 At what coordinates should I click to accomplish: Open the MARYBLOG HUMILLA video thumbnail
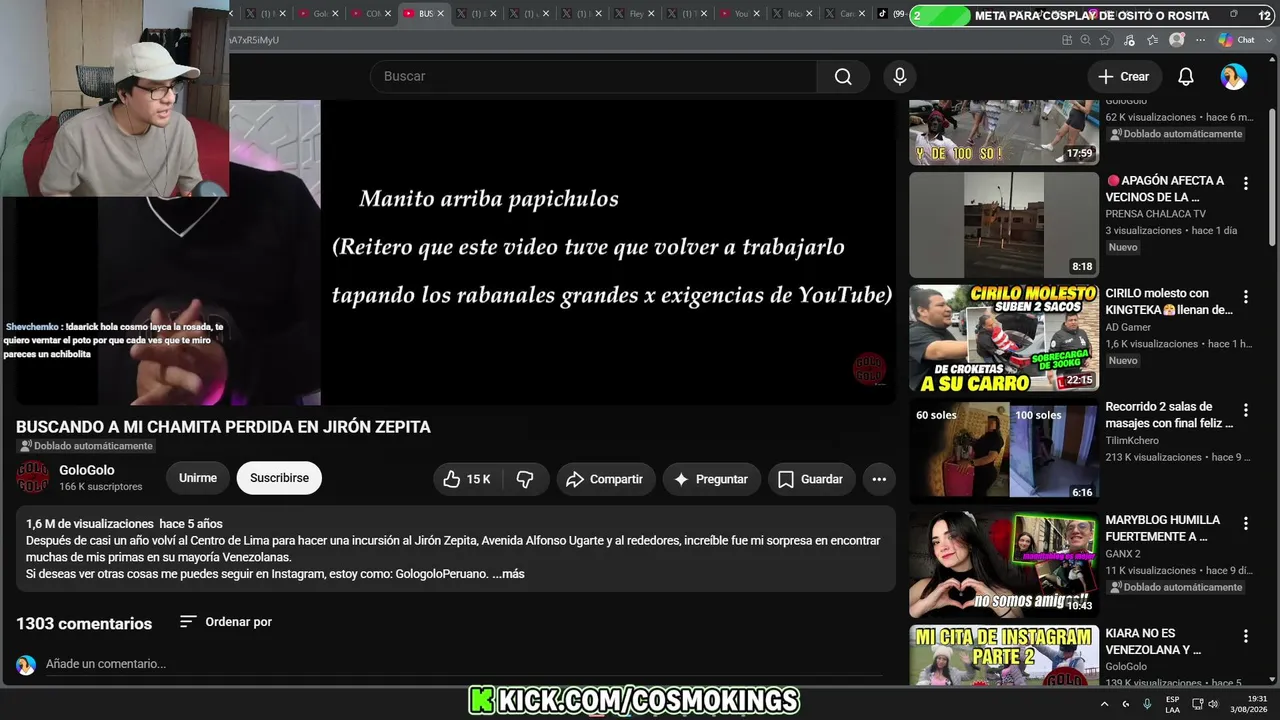click(x=1004, y=565)
